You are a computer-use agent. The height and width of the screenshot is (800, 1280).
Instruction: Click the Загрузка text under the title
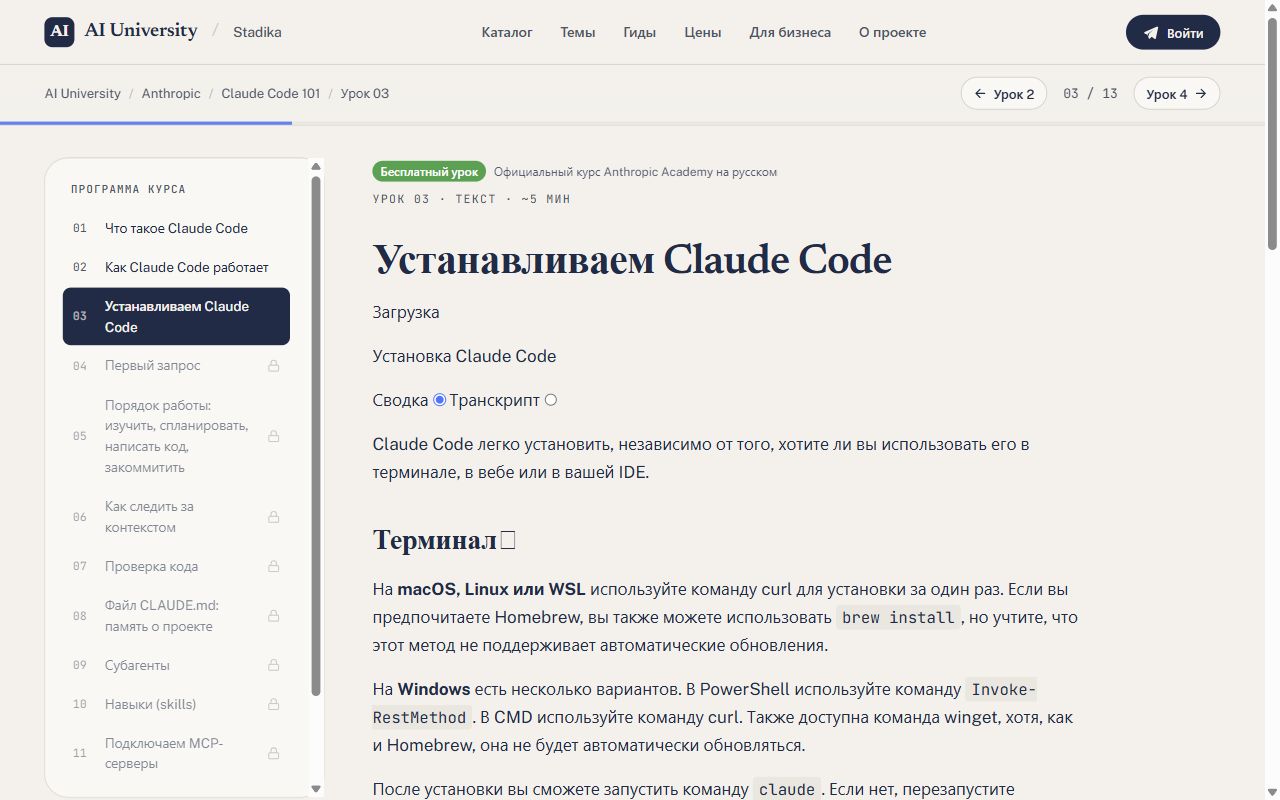click(406, 312)
